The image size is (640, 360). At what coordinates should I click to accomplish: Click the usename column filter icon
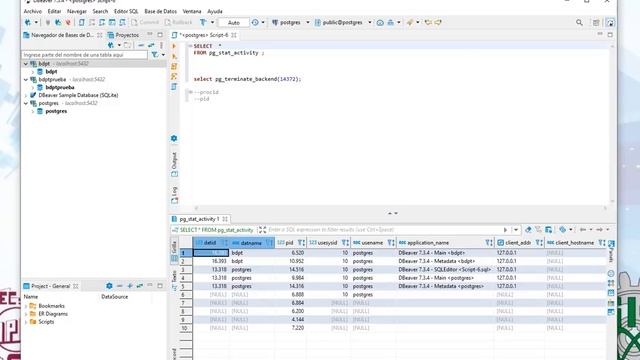pos(391,243)
